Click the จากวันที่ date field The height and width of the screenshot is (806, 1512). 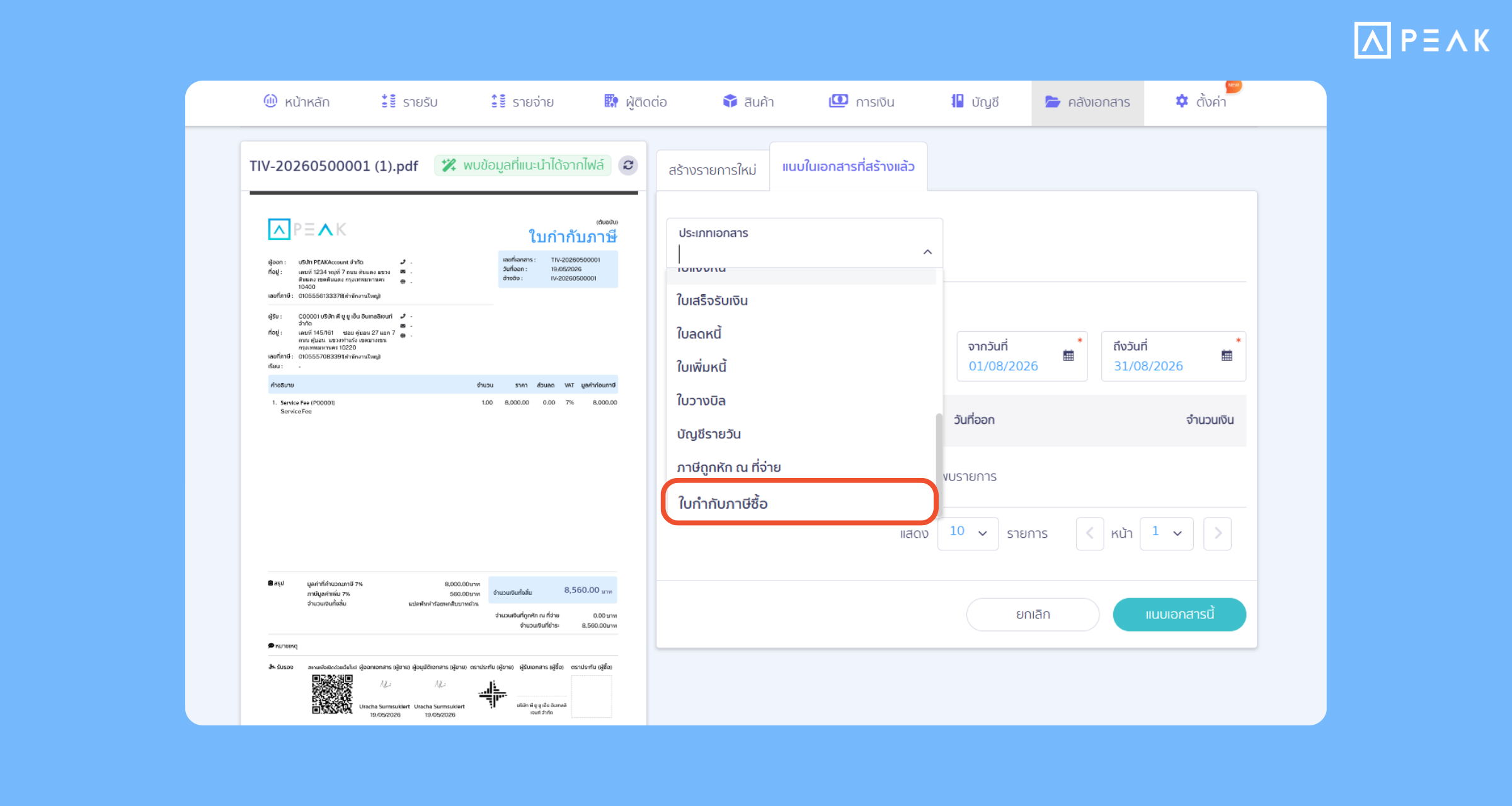[x=1022, y=356]
